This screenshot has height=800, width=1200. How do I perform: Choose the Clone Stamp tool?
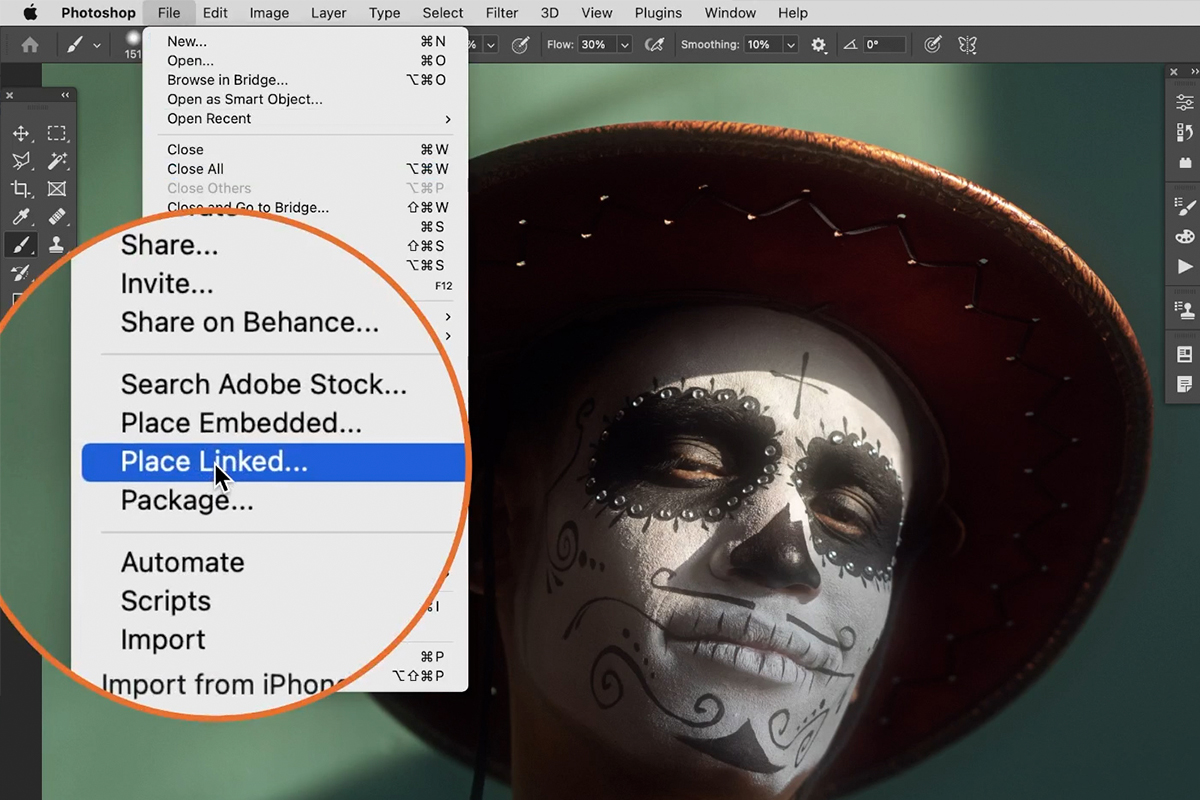(57, 245)
